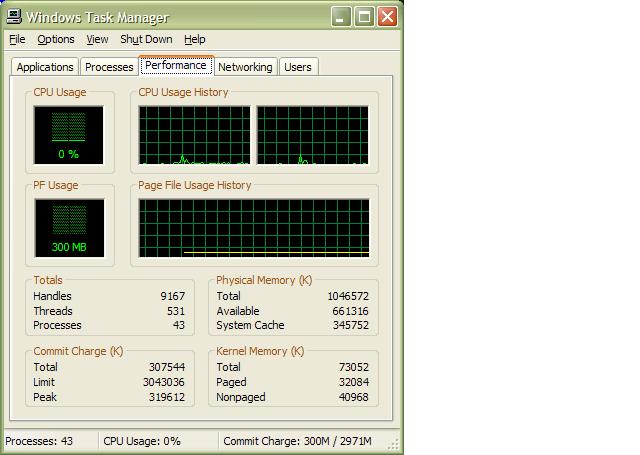Open the Help menu
The height and width of the screenshot is (455, 640).
(x=195, y=39)
